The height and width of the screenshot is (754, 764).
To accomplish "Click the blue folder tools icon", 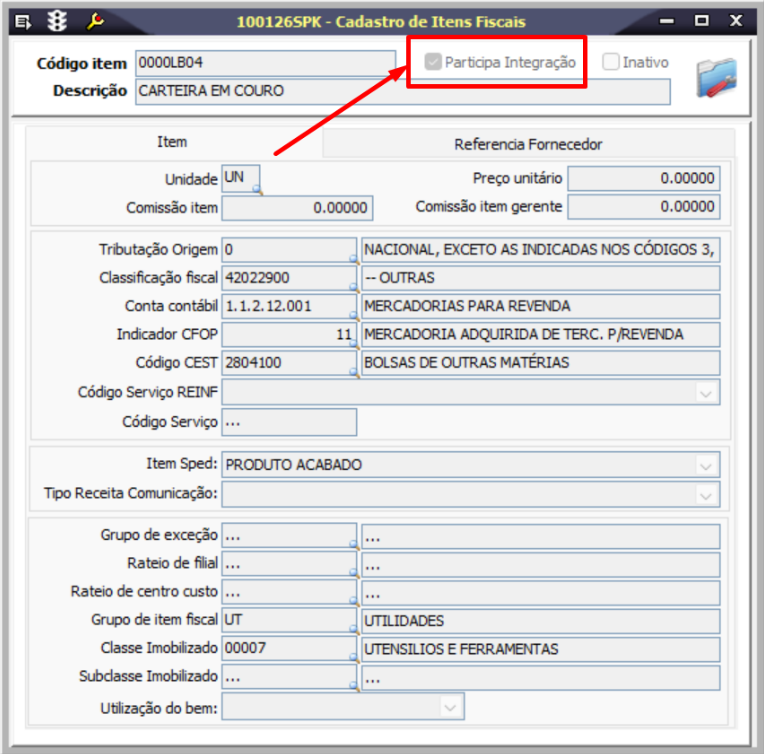I will coord(716,77).
